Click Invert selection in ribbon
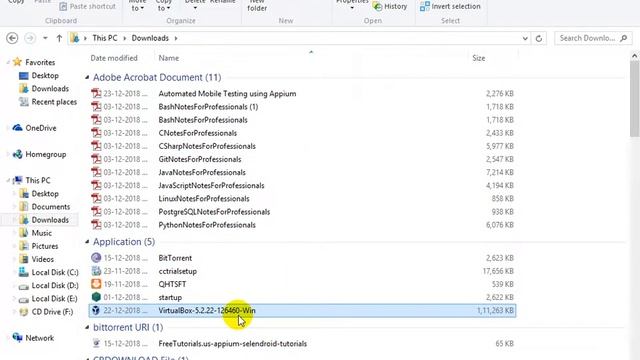The image size is (640, 360). pyautogui.click(x=450, y=6)
